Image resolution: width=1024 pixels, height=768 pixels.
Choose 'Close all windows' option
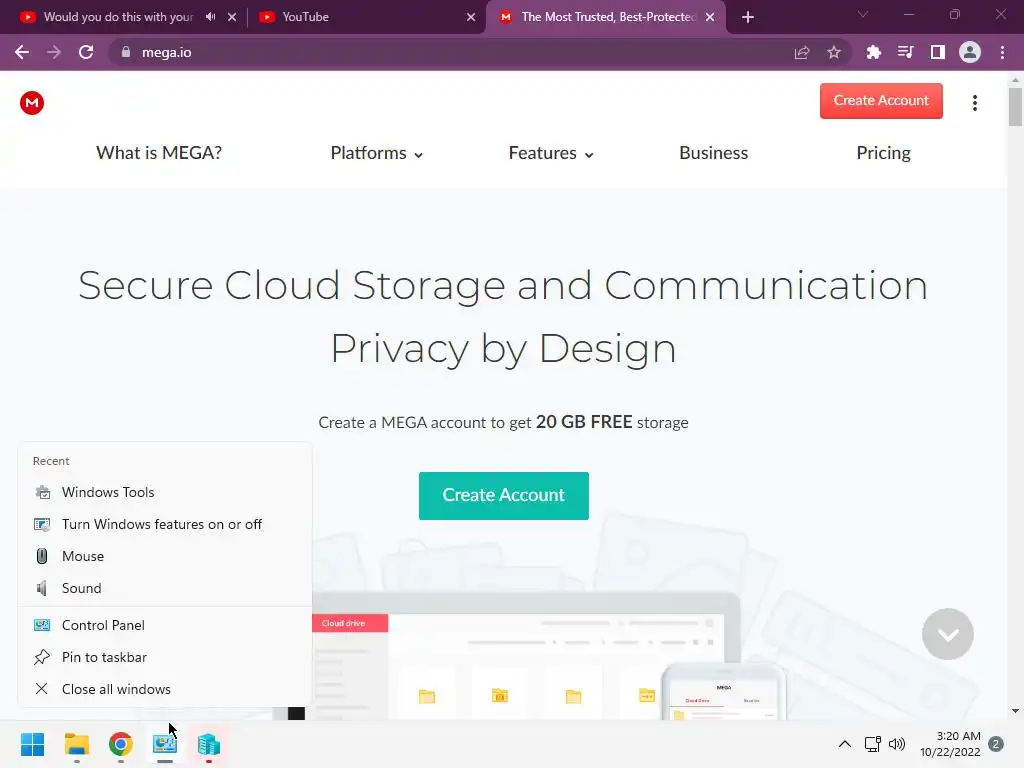tap(165, 689)
